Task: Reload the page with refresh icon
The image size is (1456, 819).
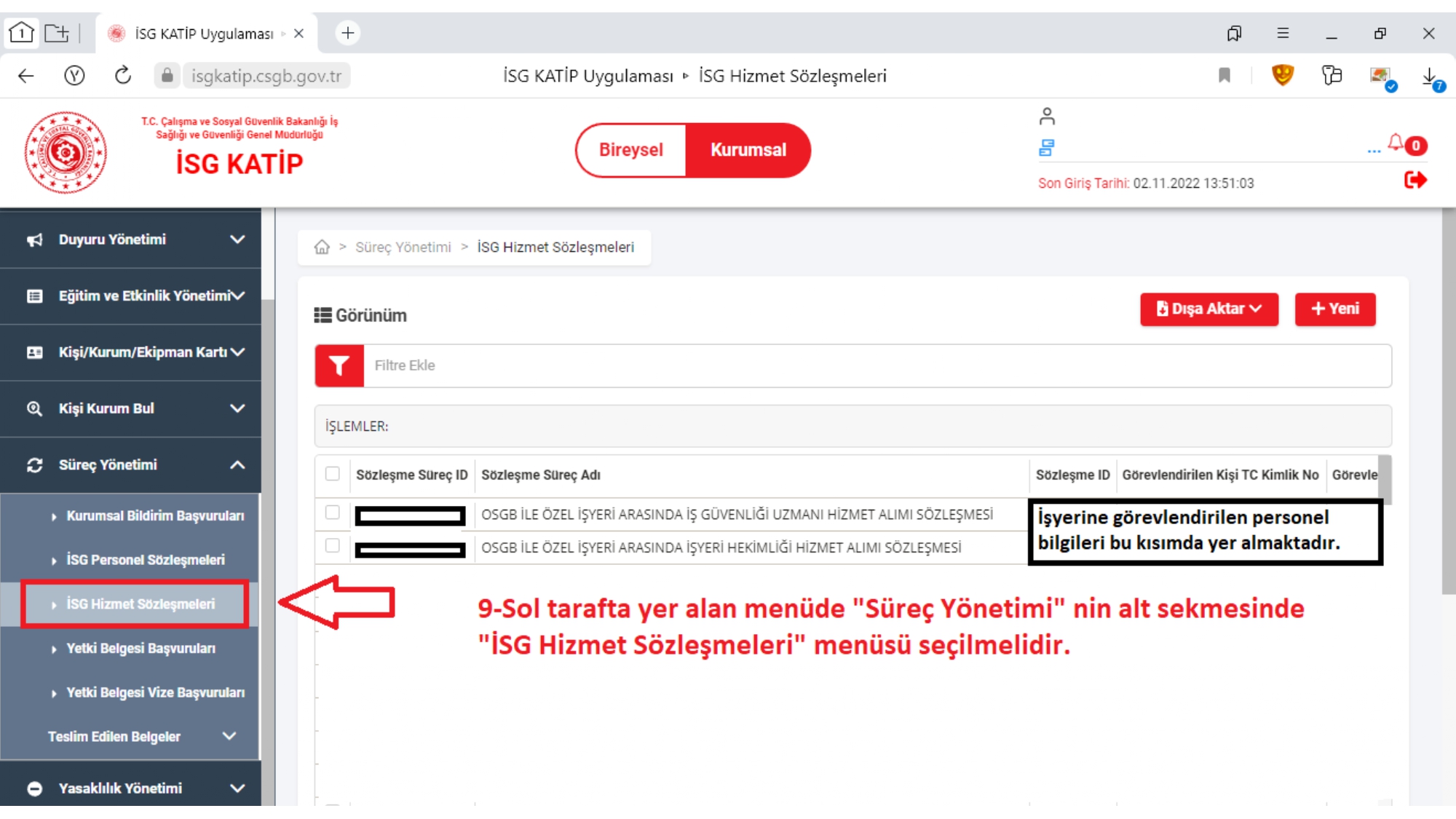Action: click(x=122, y=76)
